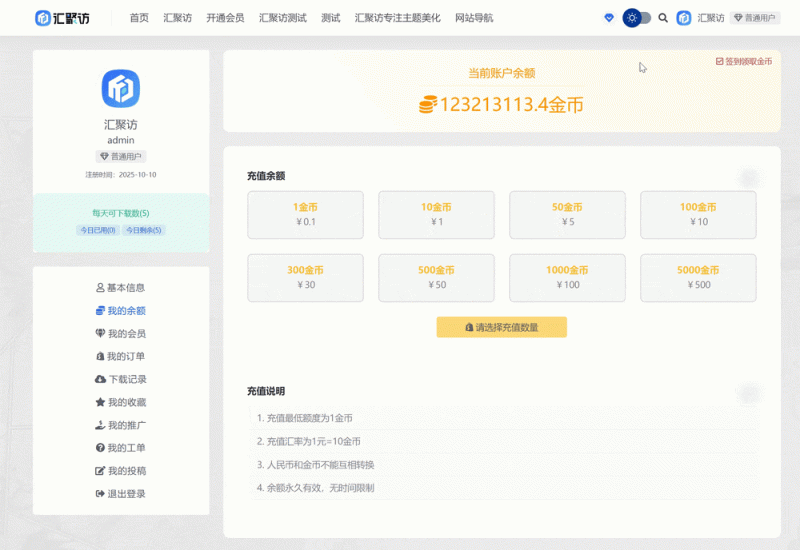
Task: Click the 汇聚访 username in the header
Action: 711,18
